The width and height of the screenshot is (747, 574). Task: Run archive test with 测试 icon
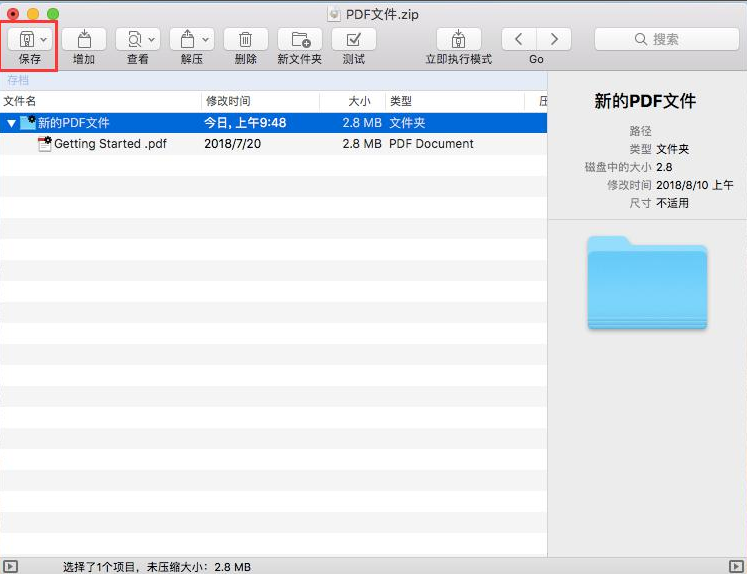(x=353, y=39)
